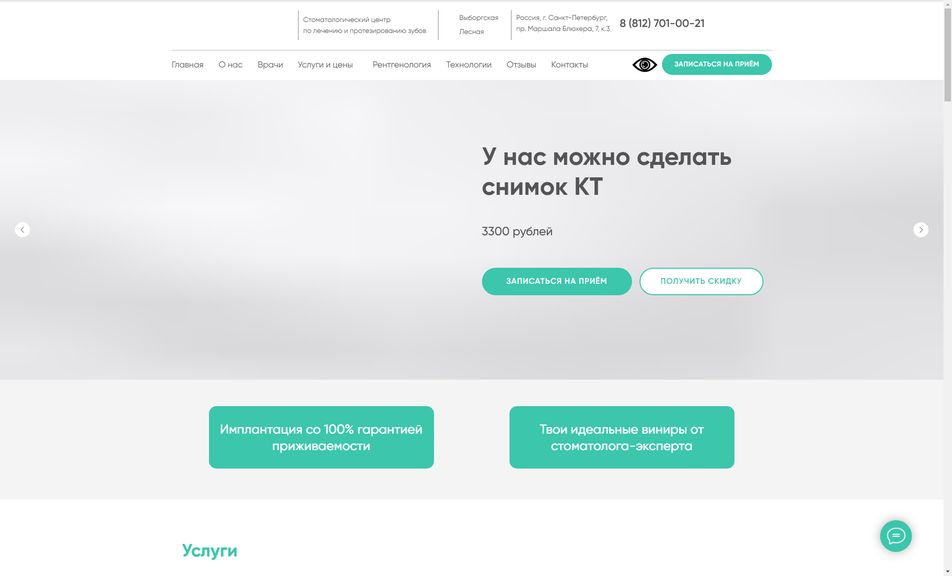Open the Отзывы page
The width and height of the screenshot is (952, 576).
pyautogui.click(x=521, y=64)
